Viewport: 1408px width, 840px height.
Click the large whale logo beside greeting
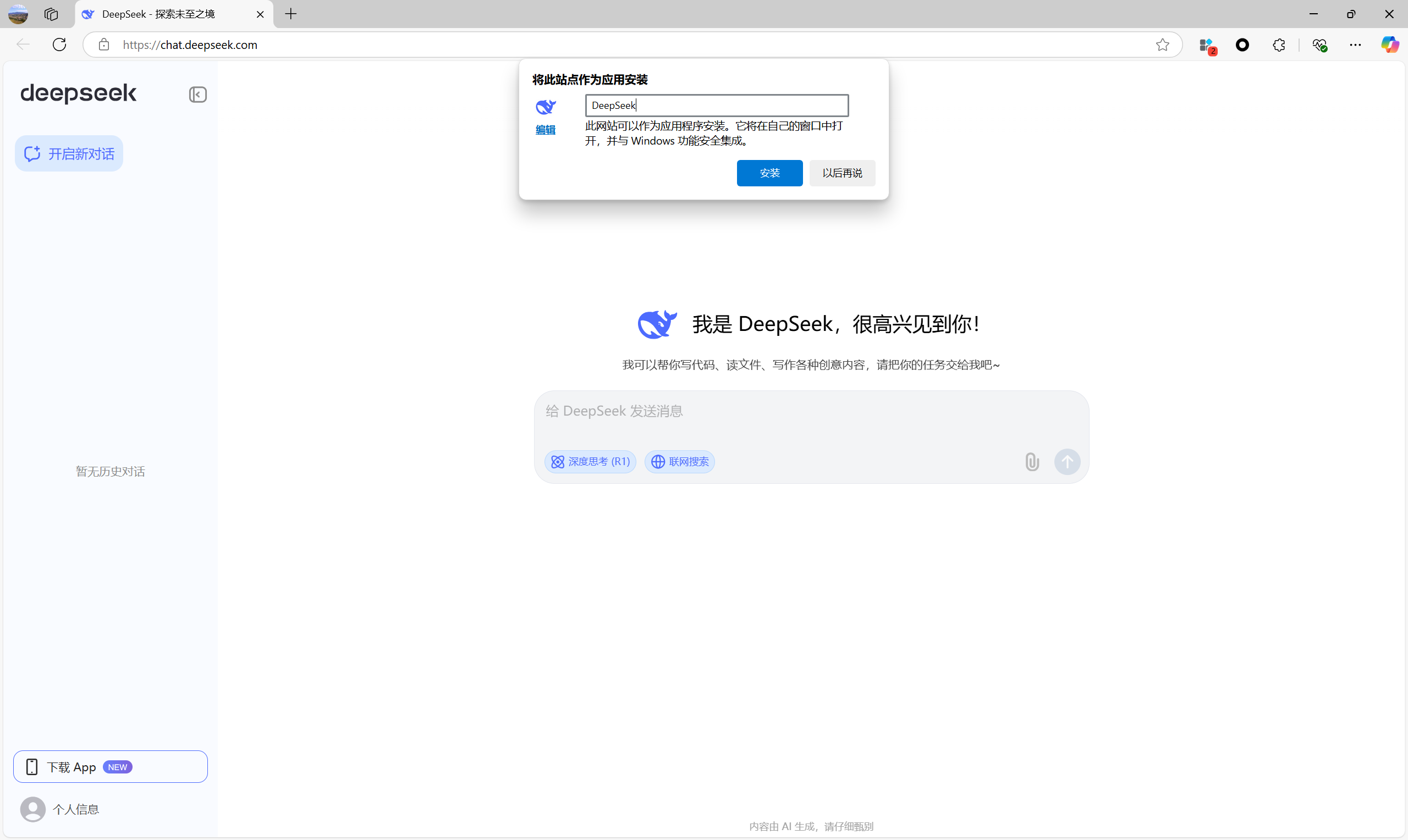[x=657, y=324]
